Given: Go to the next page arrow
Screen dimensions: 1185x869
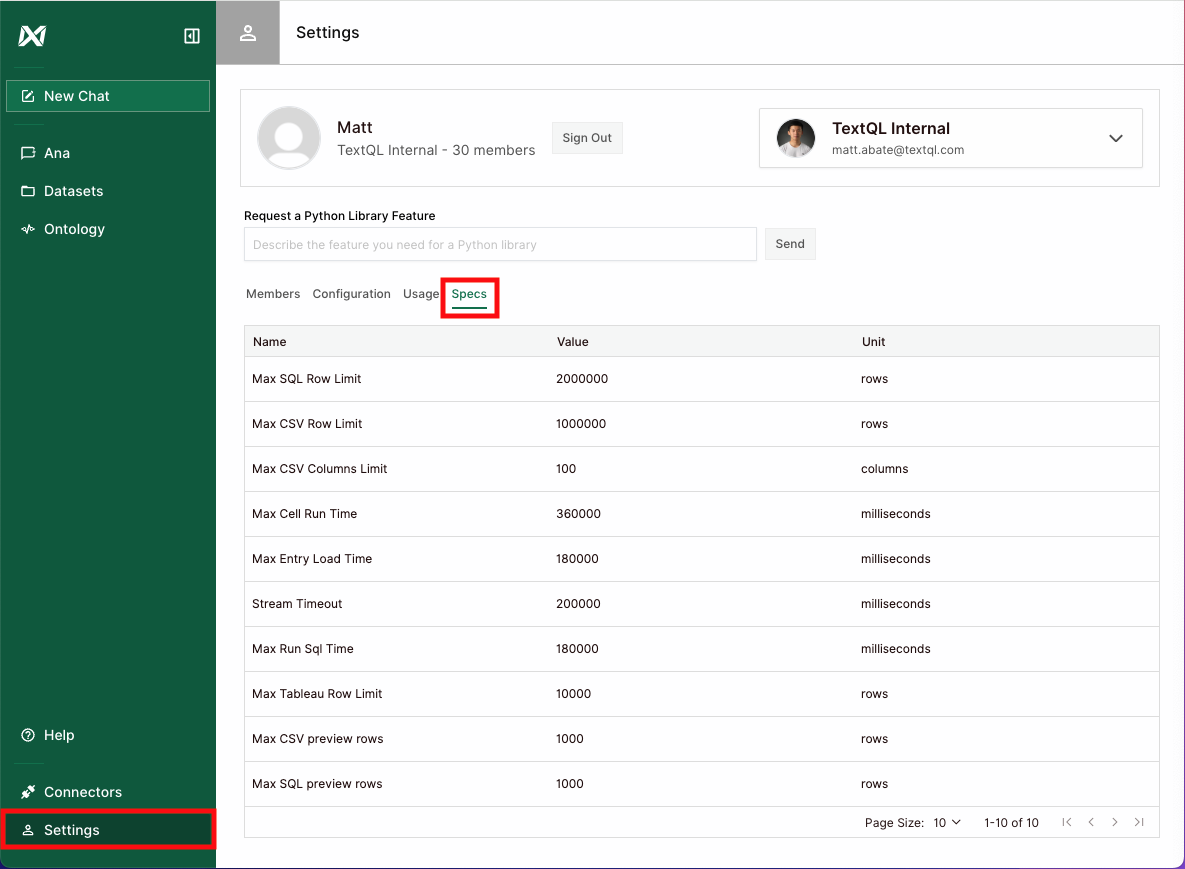Looking at the screenshot, I should 1115,822.
